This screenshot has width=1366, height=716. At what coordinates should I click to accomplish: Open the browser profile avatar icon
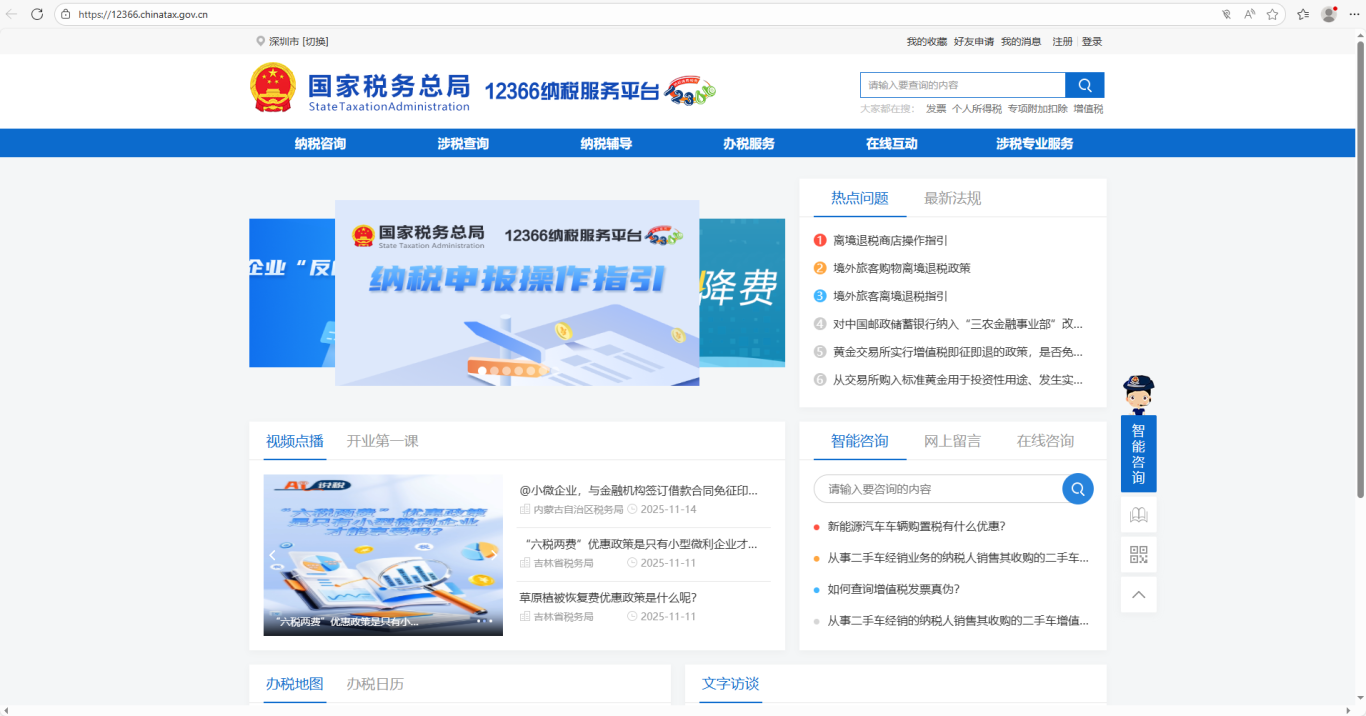pyautogui.click(x=1329, y=14)
